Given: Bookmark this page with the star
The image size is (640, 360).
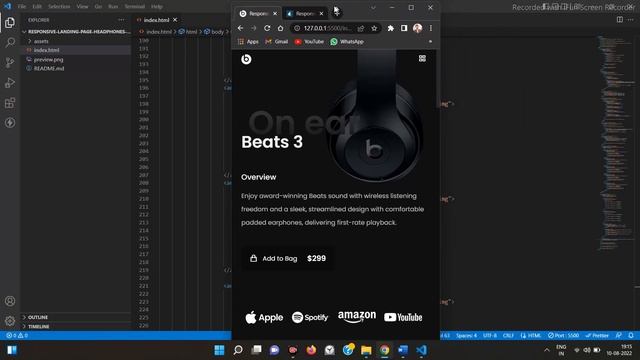Looking at the screenshot, I should pos(374,28).
